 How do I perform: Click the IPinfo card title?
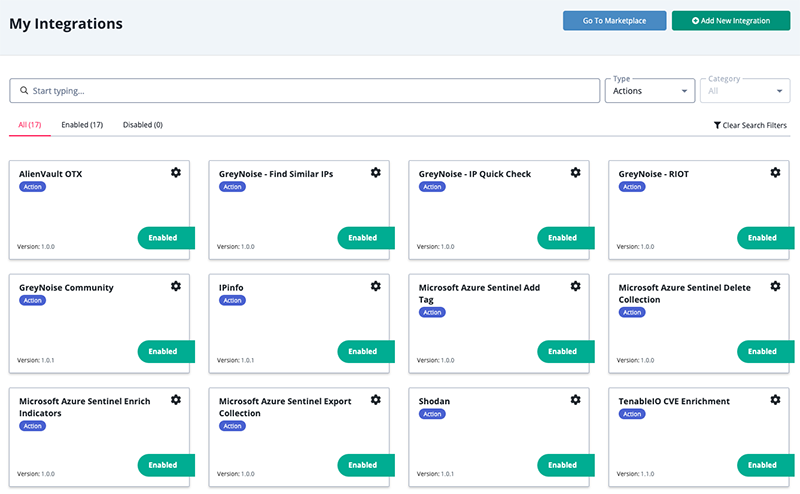tap(231, 288)
